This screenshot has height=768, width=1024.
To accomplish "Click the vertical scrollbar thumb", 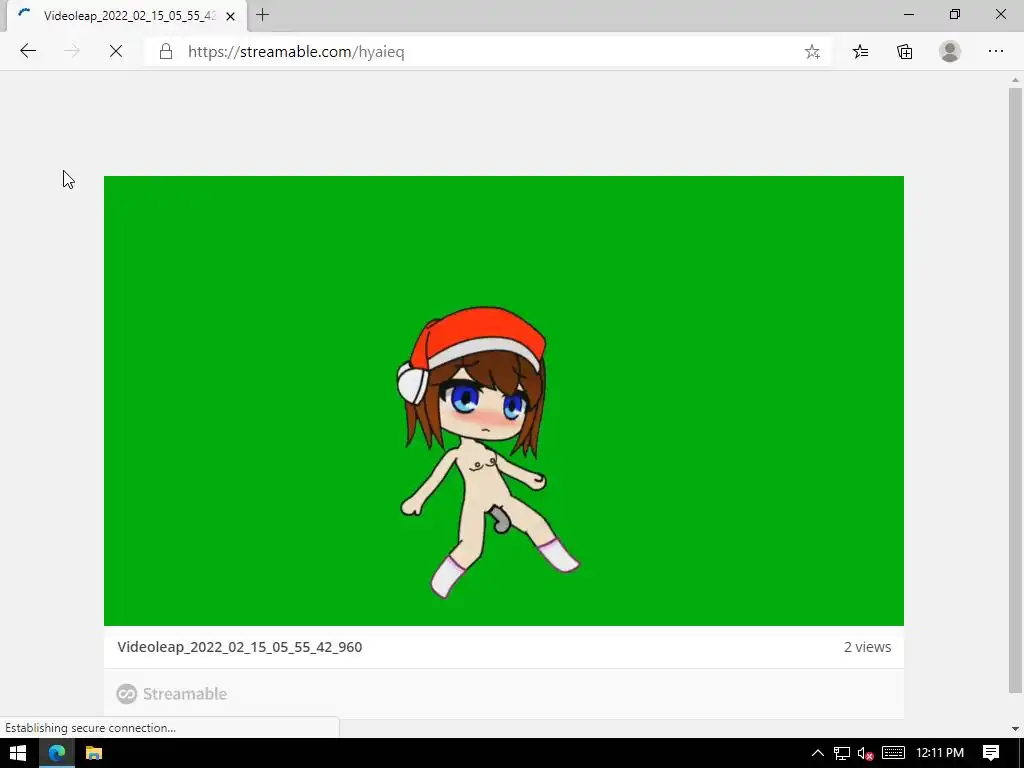I will click(1015, 391).
